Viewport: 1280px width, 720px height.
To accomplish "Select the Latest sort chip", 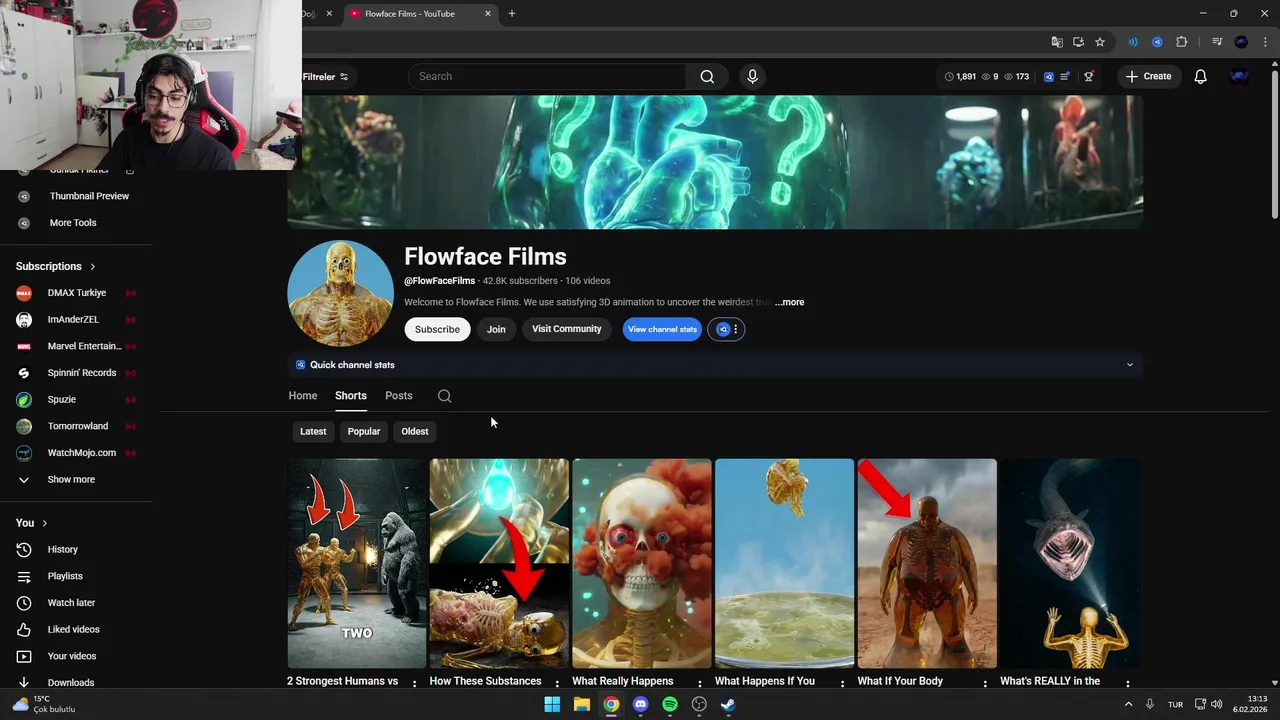I will pos(313,432).
